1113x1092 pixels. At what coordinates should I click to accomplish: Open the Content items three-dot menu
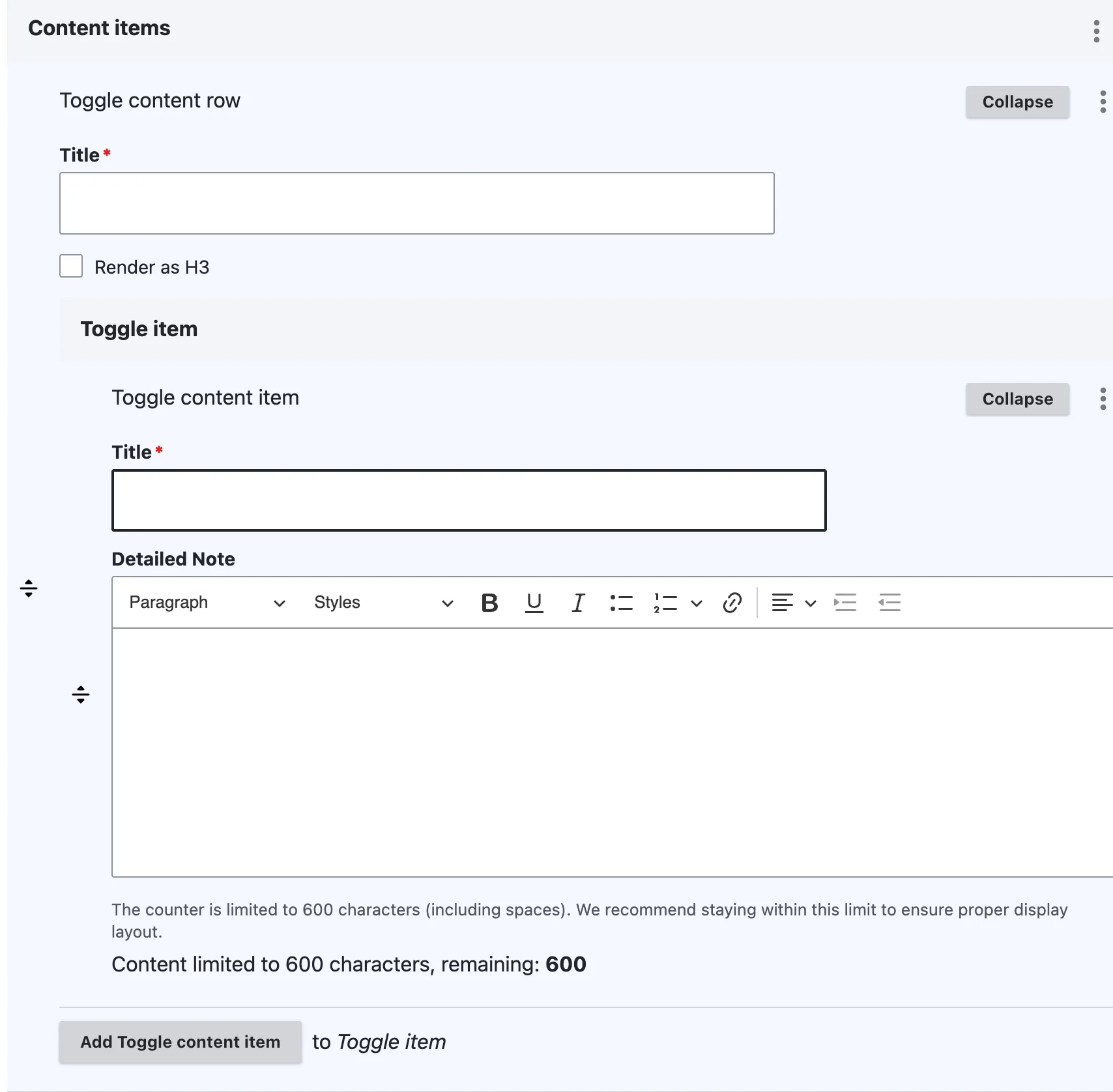pyautogui.click(x=1097, y=31)
